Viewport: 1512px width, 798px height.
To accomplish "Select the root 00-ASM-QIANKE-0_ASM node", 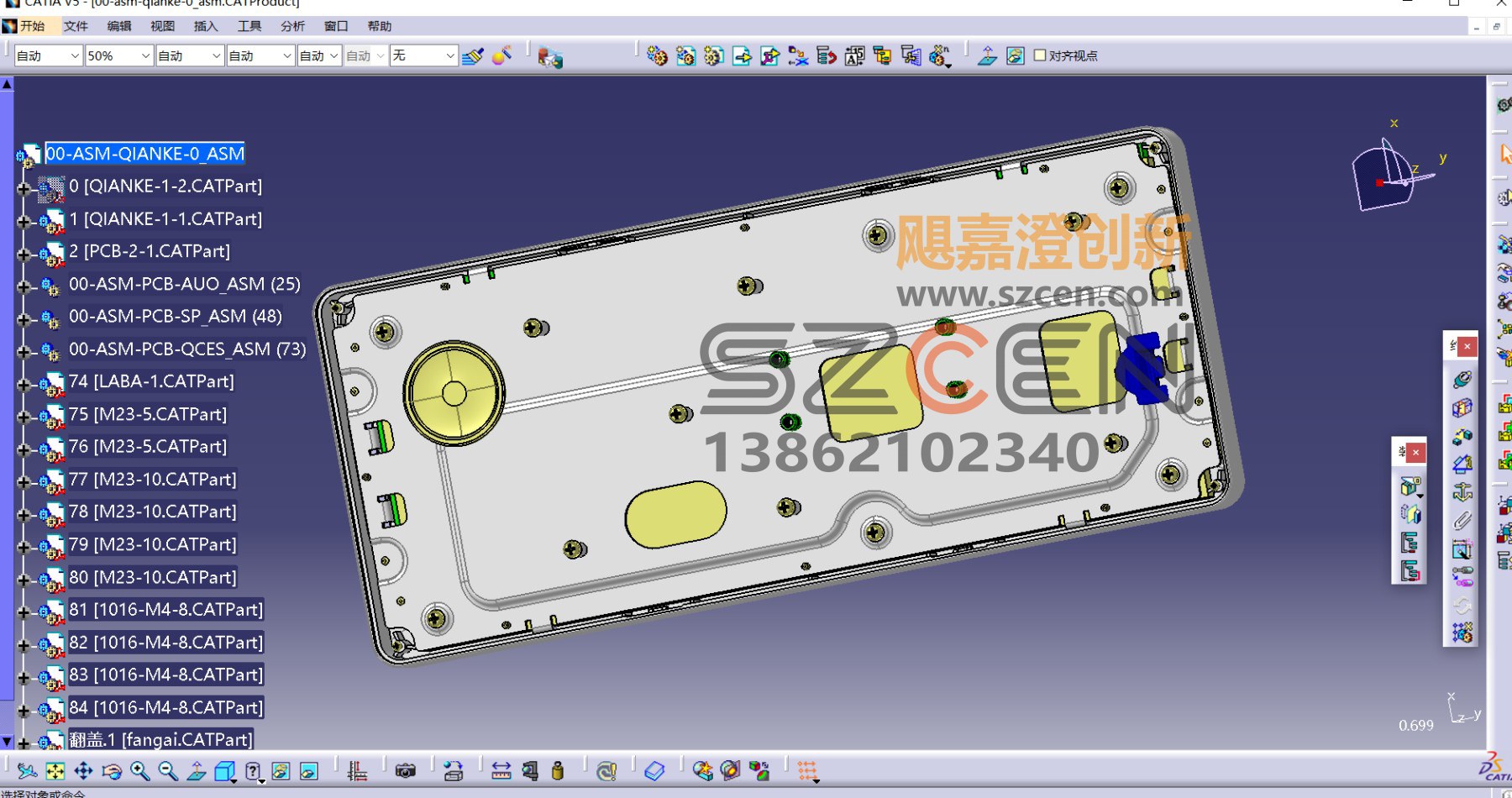I will [145, 154].
